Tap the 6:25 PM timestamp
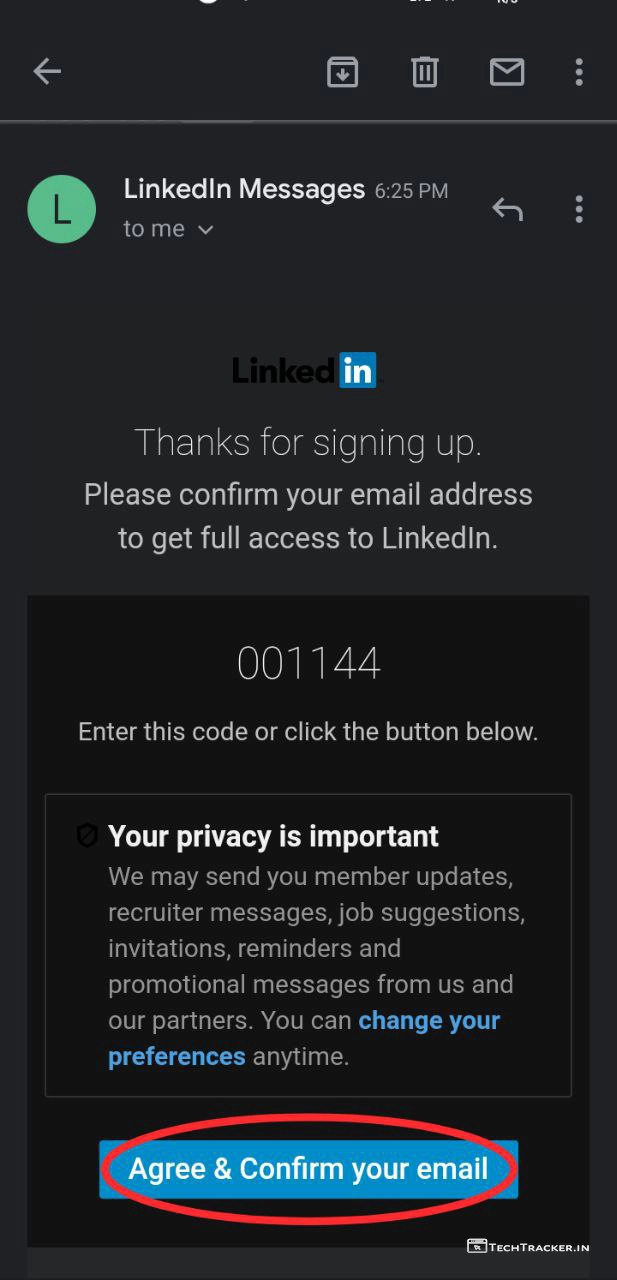This screenshot has height=1280, width=617. coord(411,190)
